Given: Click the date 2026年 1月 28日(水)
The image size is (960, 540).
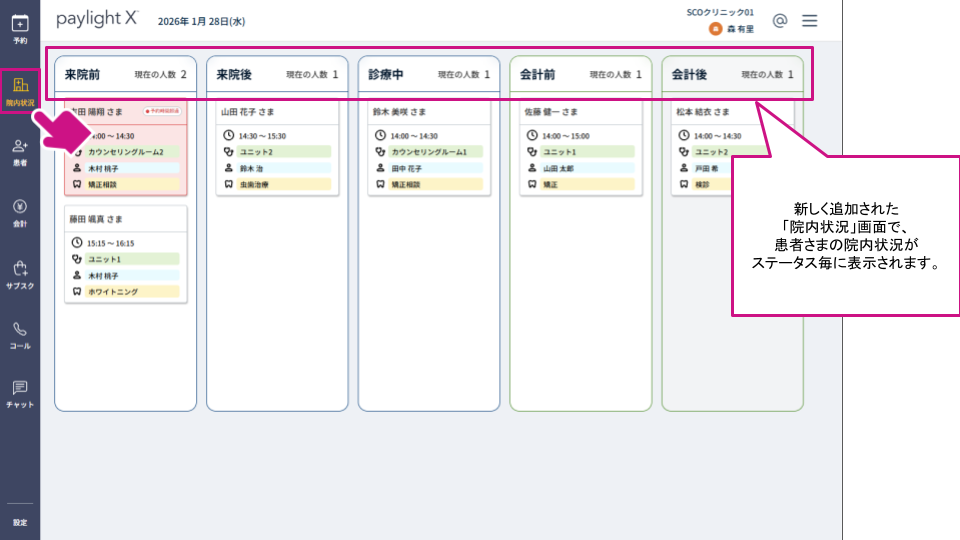Looking at the screenshot, I should [x=201, y=21].
